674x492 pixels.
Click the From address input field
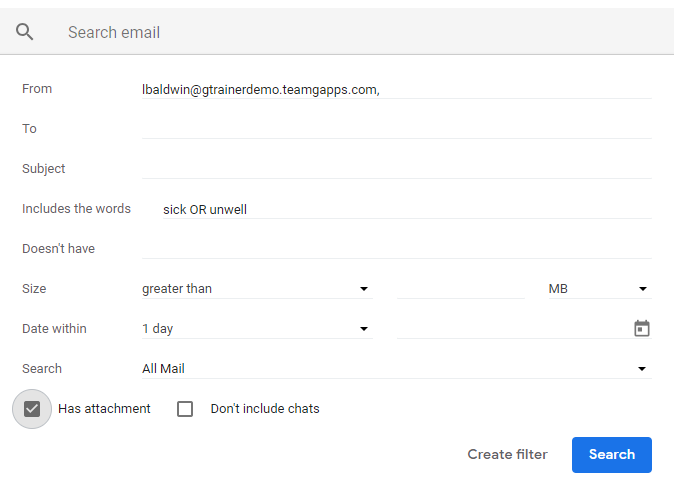pos(397,89)
